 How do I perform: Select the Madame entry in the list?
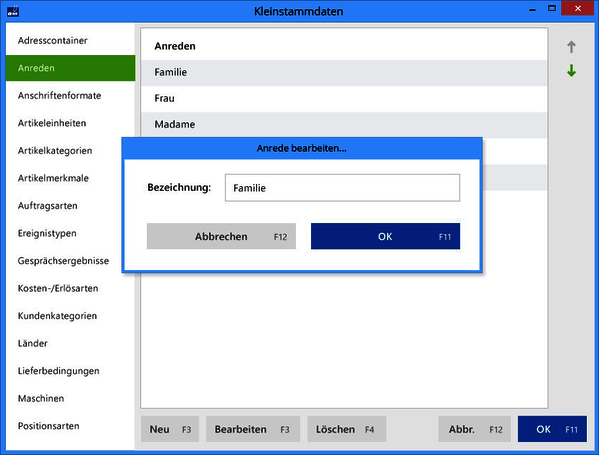coord(344,125)
